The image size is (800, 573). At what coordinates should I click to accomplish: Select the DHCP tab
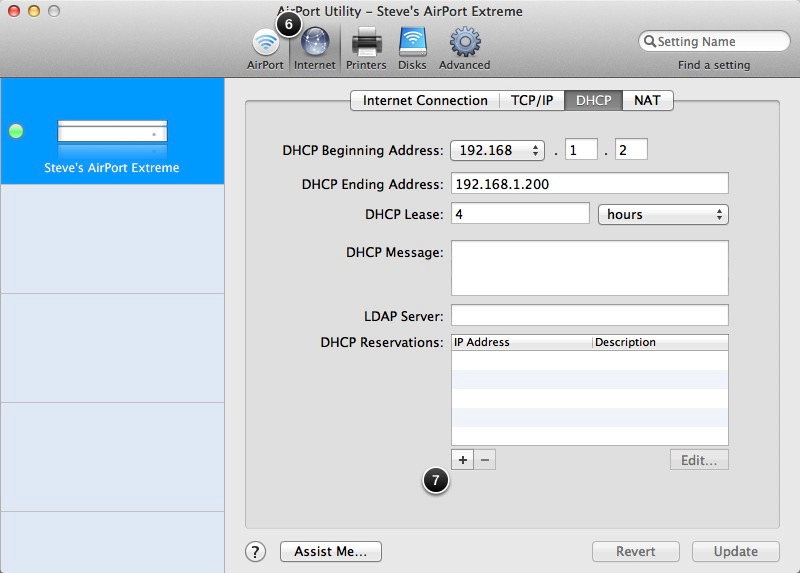(x=593, y=100)
